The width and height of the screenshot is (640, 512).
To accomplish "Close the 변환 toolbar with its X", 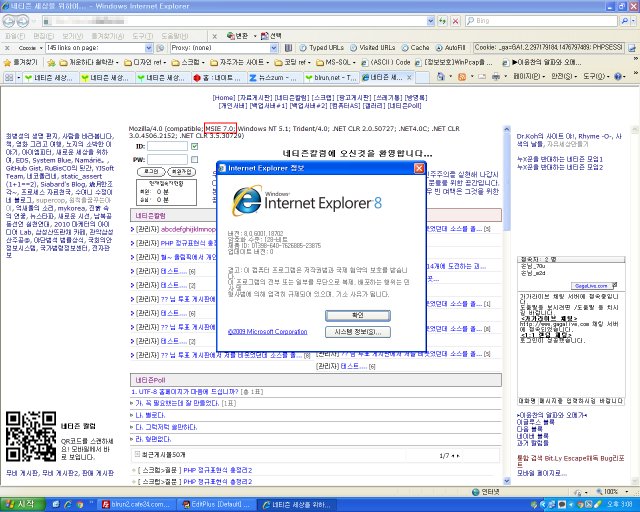I will [x=215, y=36].
